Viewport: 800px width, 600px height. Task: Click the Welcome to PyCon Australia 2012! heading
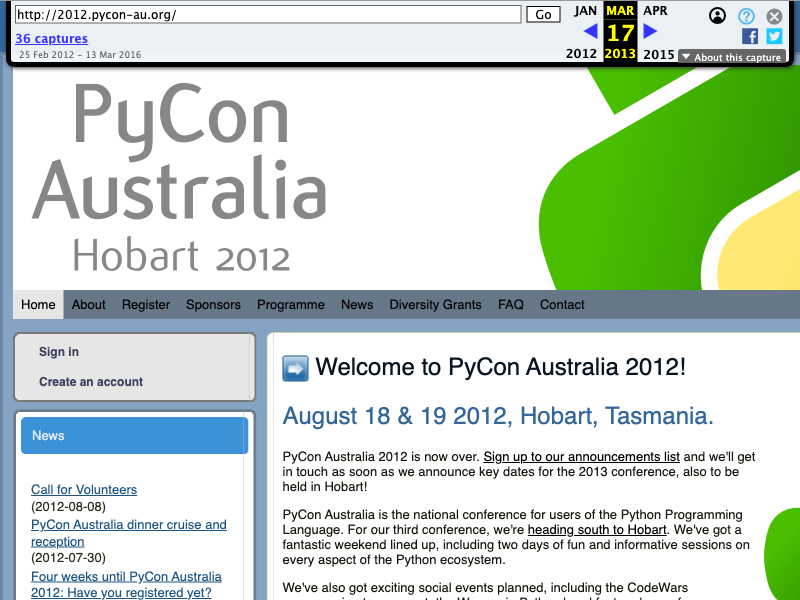[501, 367]
